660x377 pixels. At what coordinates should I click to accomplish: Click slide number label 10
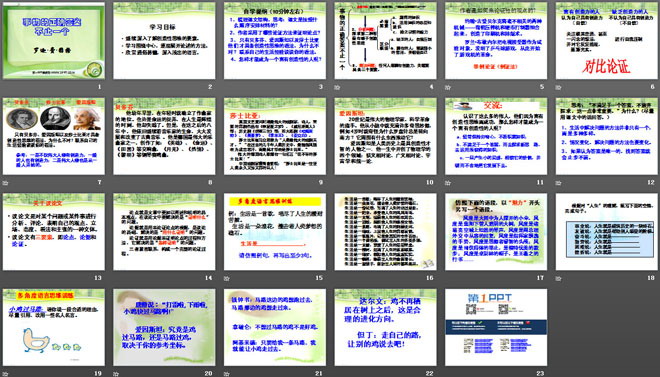pyautogui.click(x=430, y=183)
